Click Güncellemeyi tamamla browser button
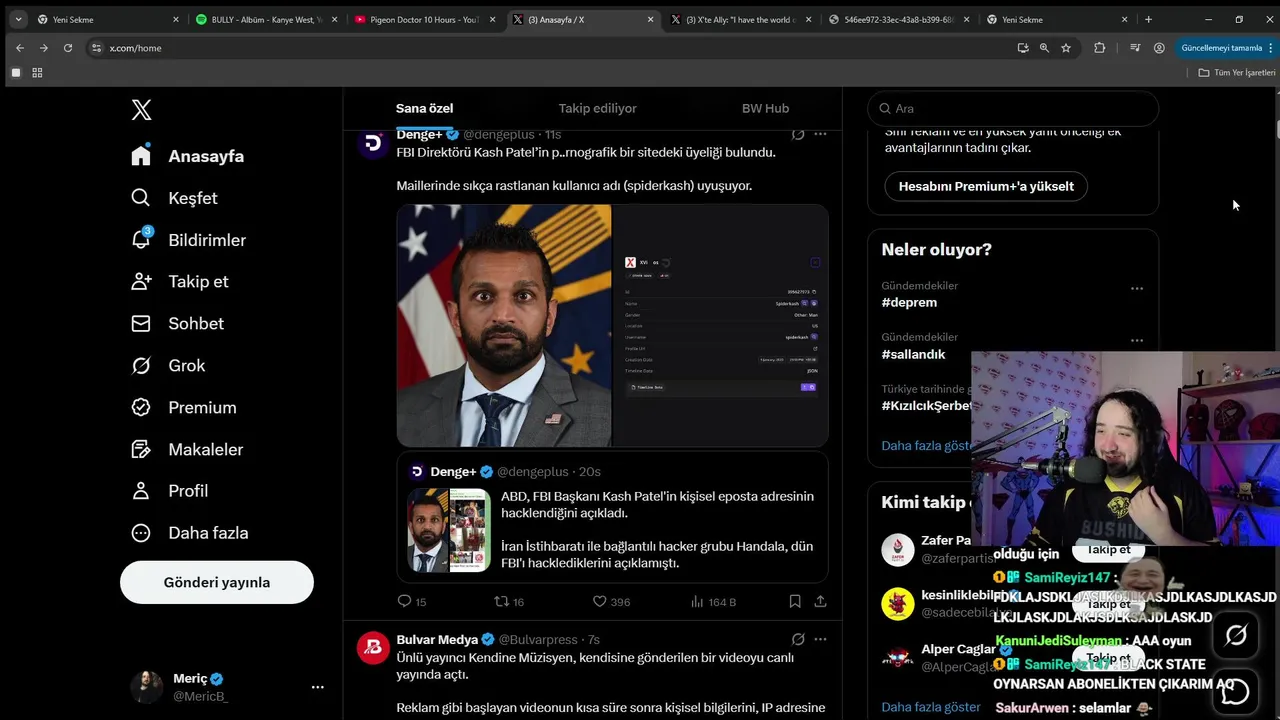 (1222, 48)
